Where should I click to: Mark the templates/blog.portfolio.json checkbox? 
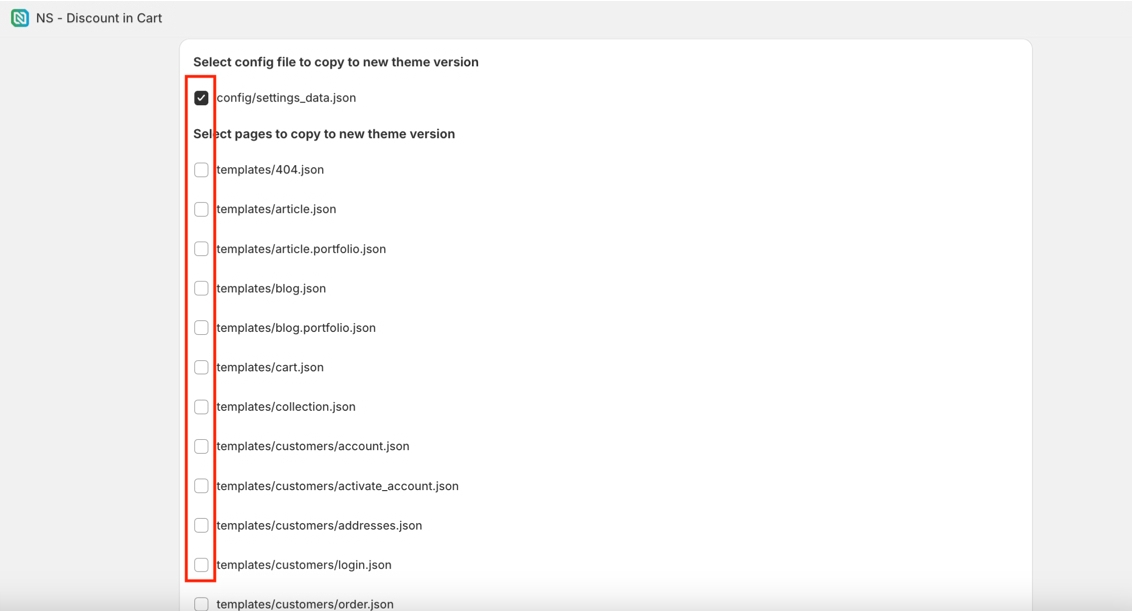point(201,328)
